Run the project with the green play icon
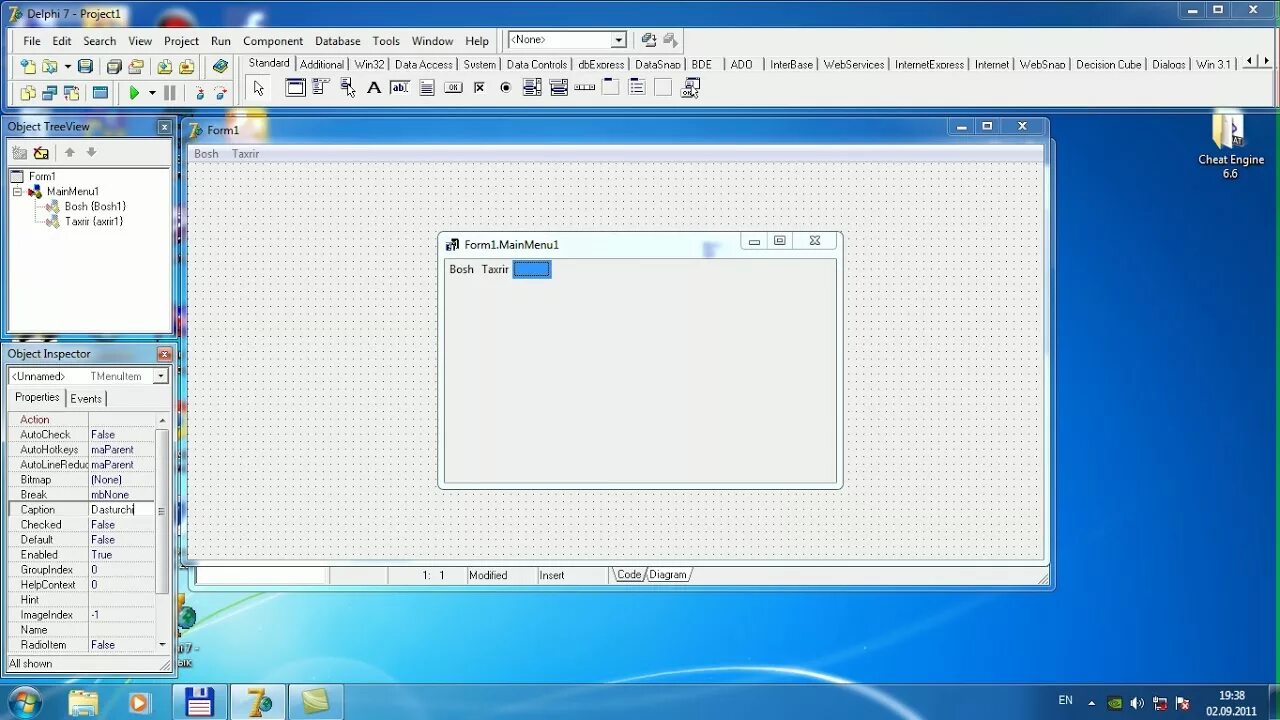 tap(134, 93)
